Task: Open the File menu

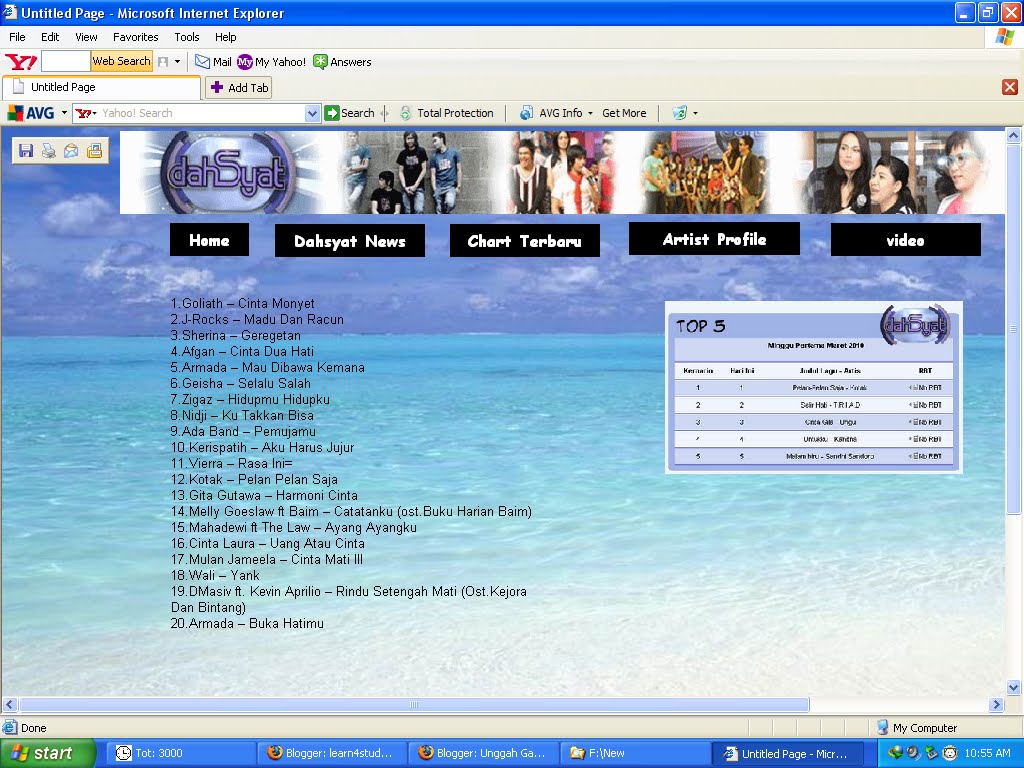Action: point(17,37)
